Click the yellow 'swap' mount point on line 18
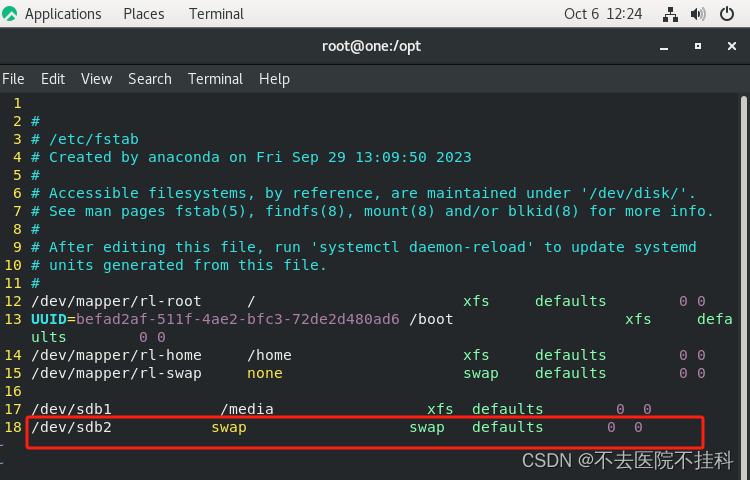The width and height of the screenshot is (750, 480). click(x=229, y=427)
